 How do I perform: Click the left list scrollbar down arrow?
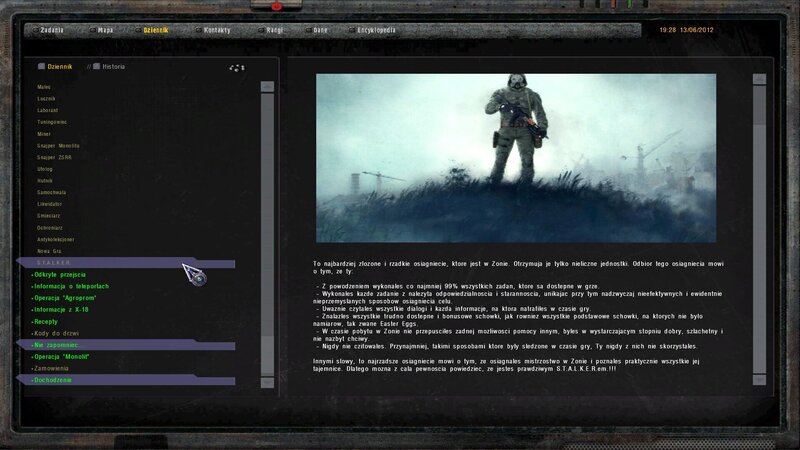tap(267, 382)
